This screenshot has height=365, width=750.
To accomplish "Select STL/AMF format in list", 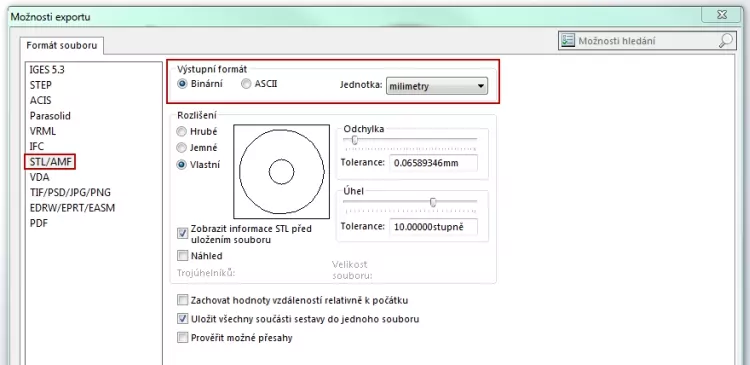I will [50, 162].
